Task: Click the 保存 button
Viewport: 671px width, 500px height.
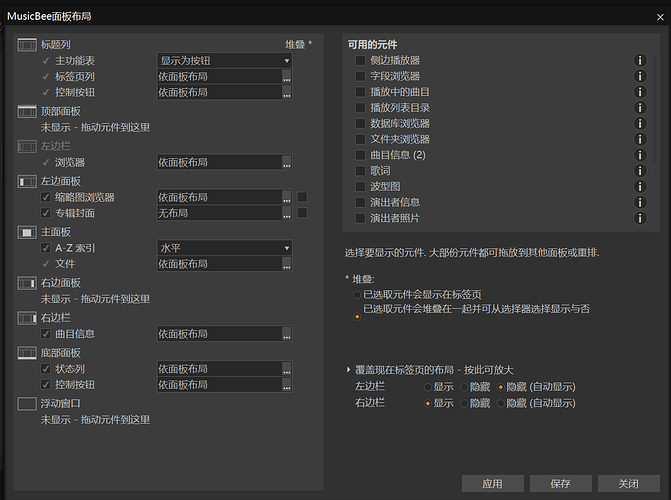Action: click(x=560, y=483)
